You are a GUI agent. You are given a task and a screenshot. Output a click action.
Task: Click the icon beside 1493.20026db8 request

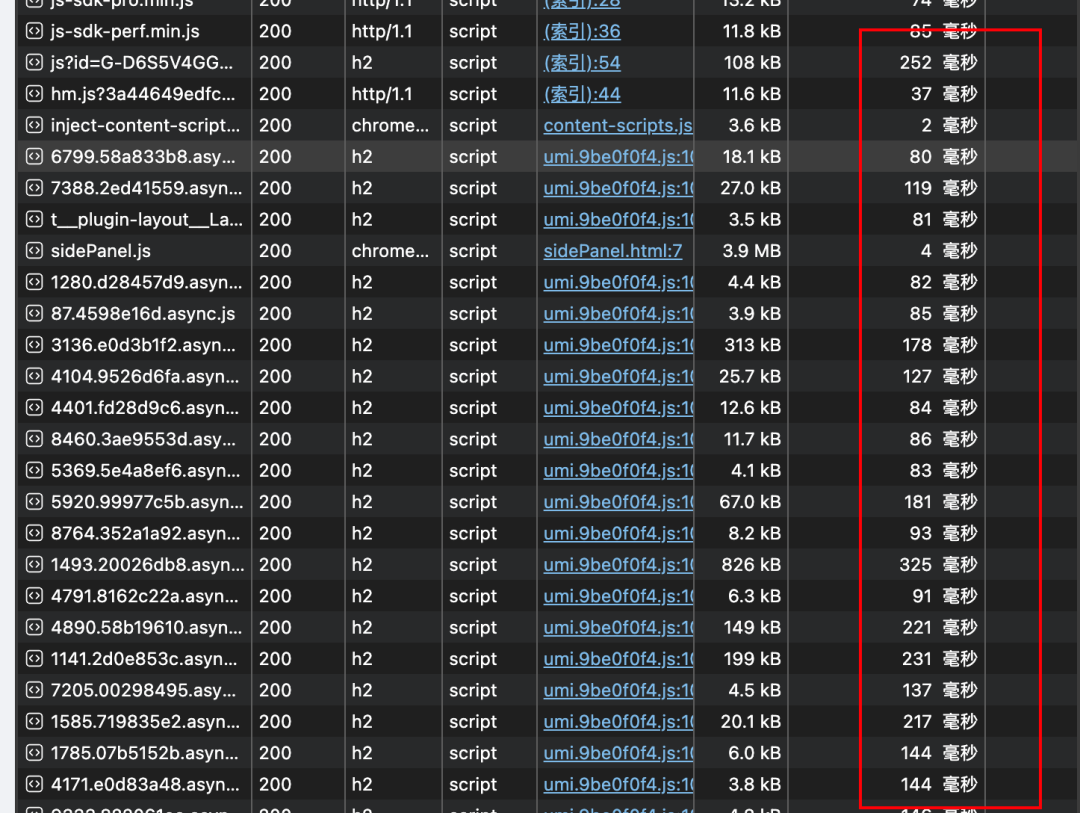pyautogui.click(x=34, y=564)
